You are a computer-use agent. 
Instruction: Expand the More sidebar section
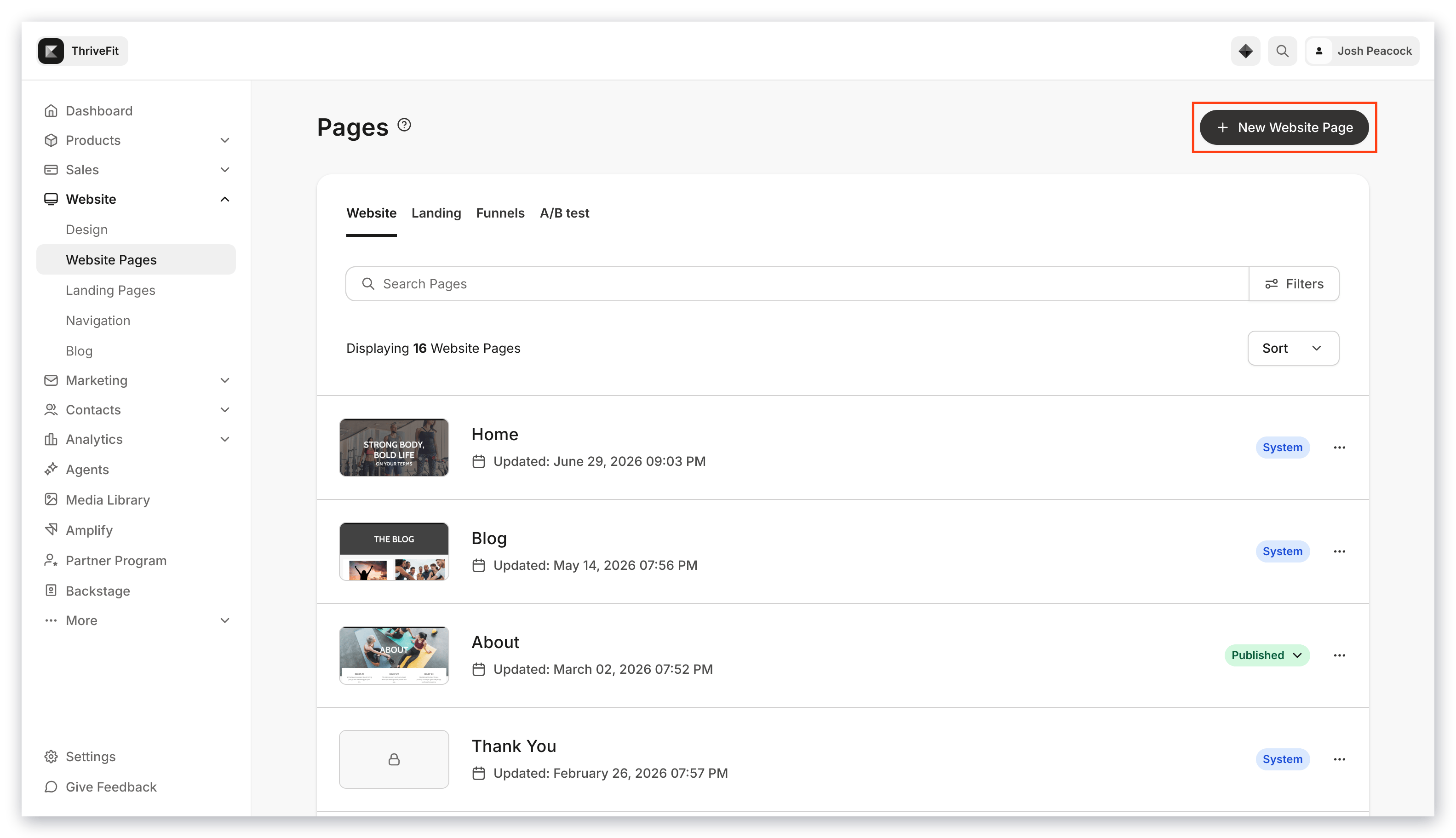[x=224, y=620]
